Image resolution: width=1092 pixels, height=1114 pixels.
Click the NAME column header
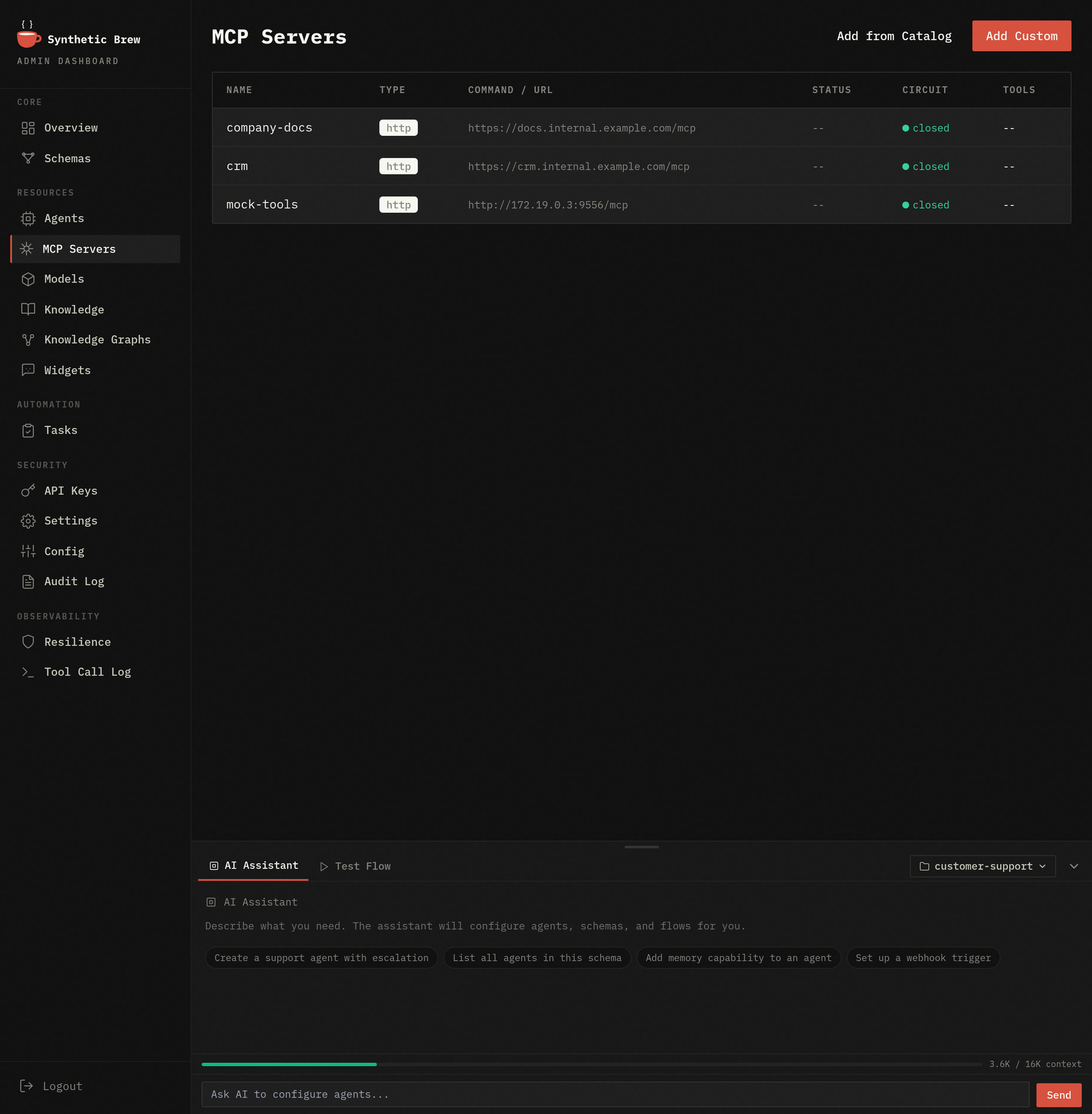click(x=239, y=90)
